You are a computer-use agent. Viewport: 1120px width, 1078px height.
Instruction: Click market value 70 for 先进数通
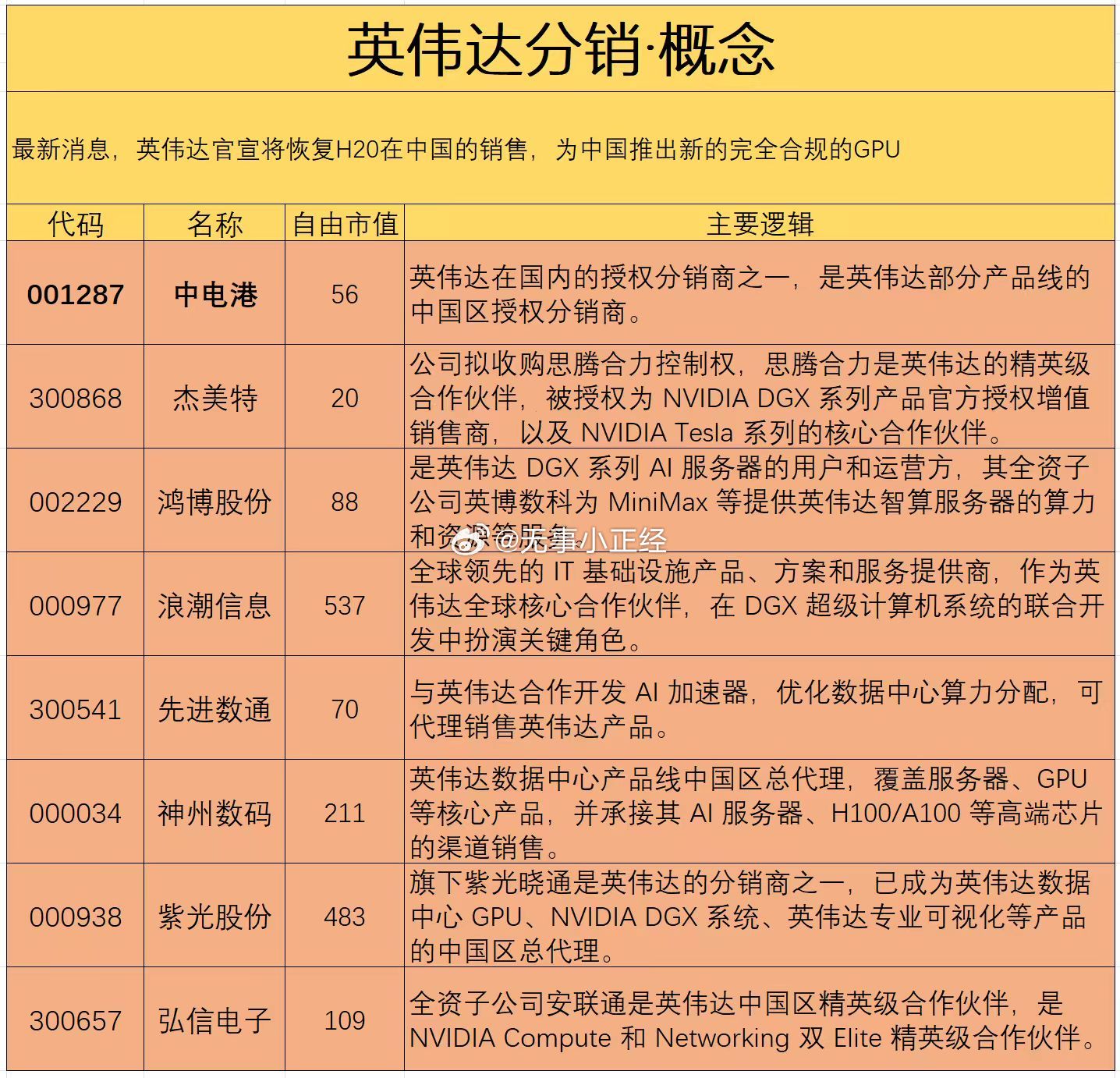click(x=345, y=708)
